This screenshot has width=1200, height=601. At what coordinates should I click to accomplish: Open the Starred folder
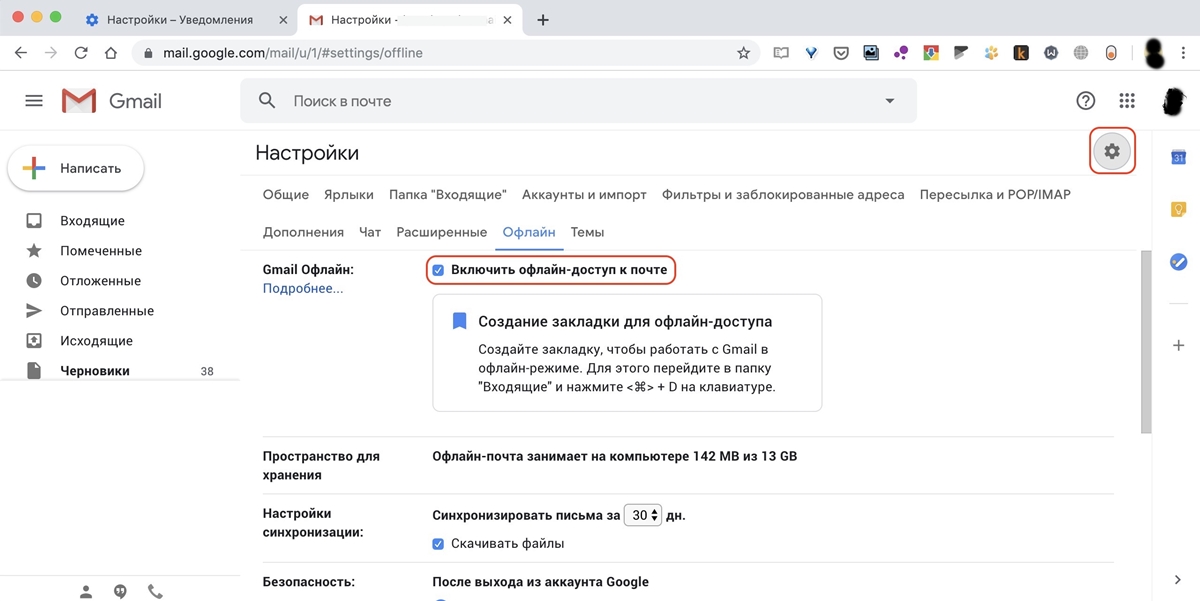coord(101,251)
